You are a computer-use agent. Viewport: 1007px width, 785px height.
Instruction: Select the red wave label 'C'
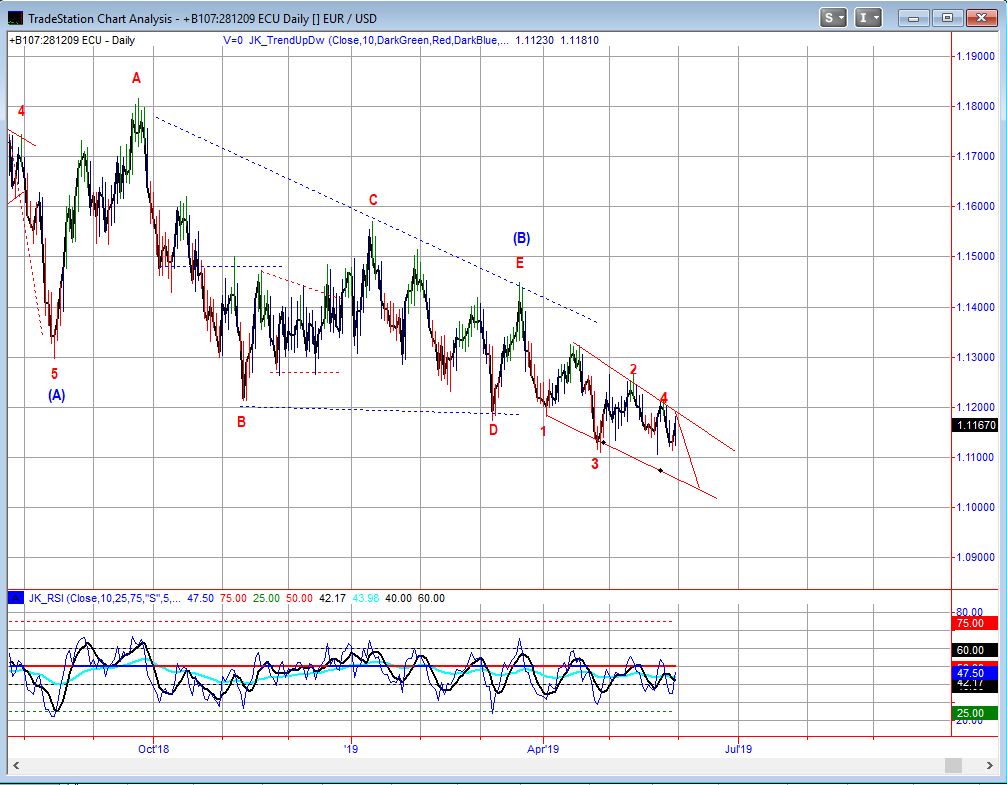coord(373,200)
